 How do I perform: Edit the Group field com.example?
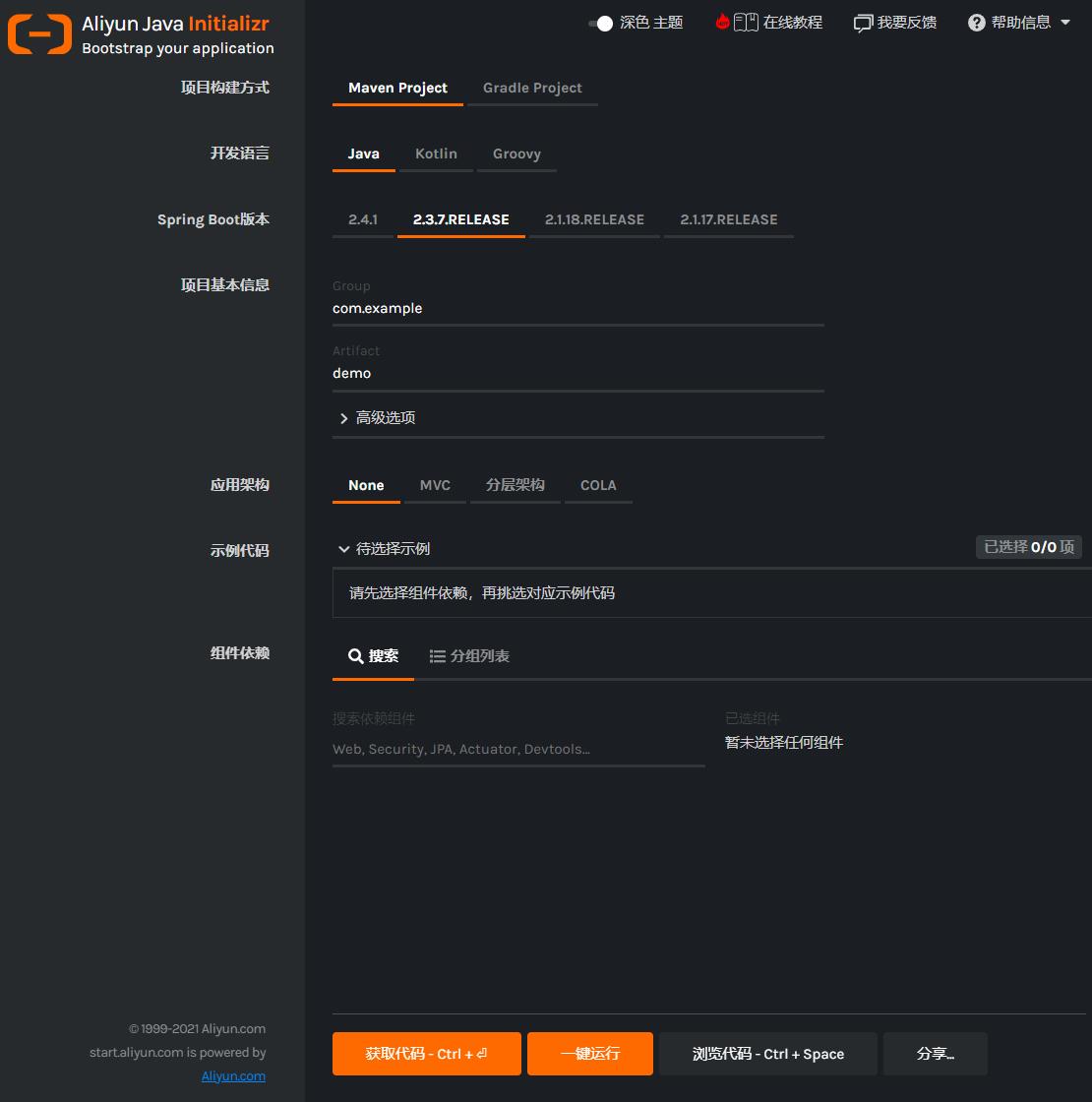coord(577,309)
